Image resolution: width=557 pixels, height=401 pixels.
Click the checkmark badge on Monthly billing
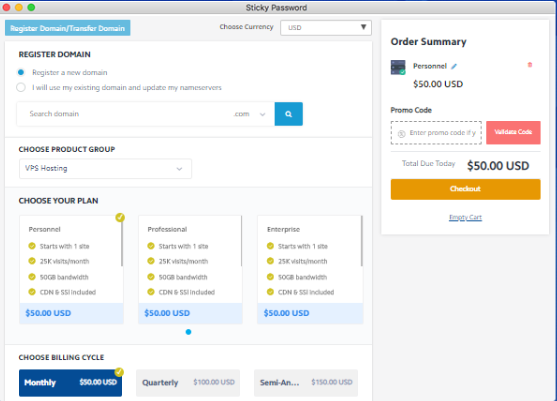(x=119, y=372)
